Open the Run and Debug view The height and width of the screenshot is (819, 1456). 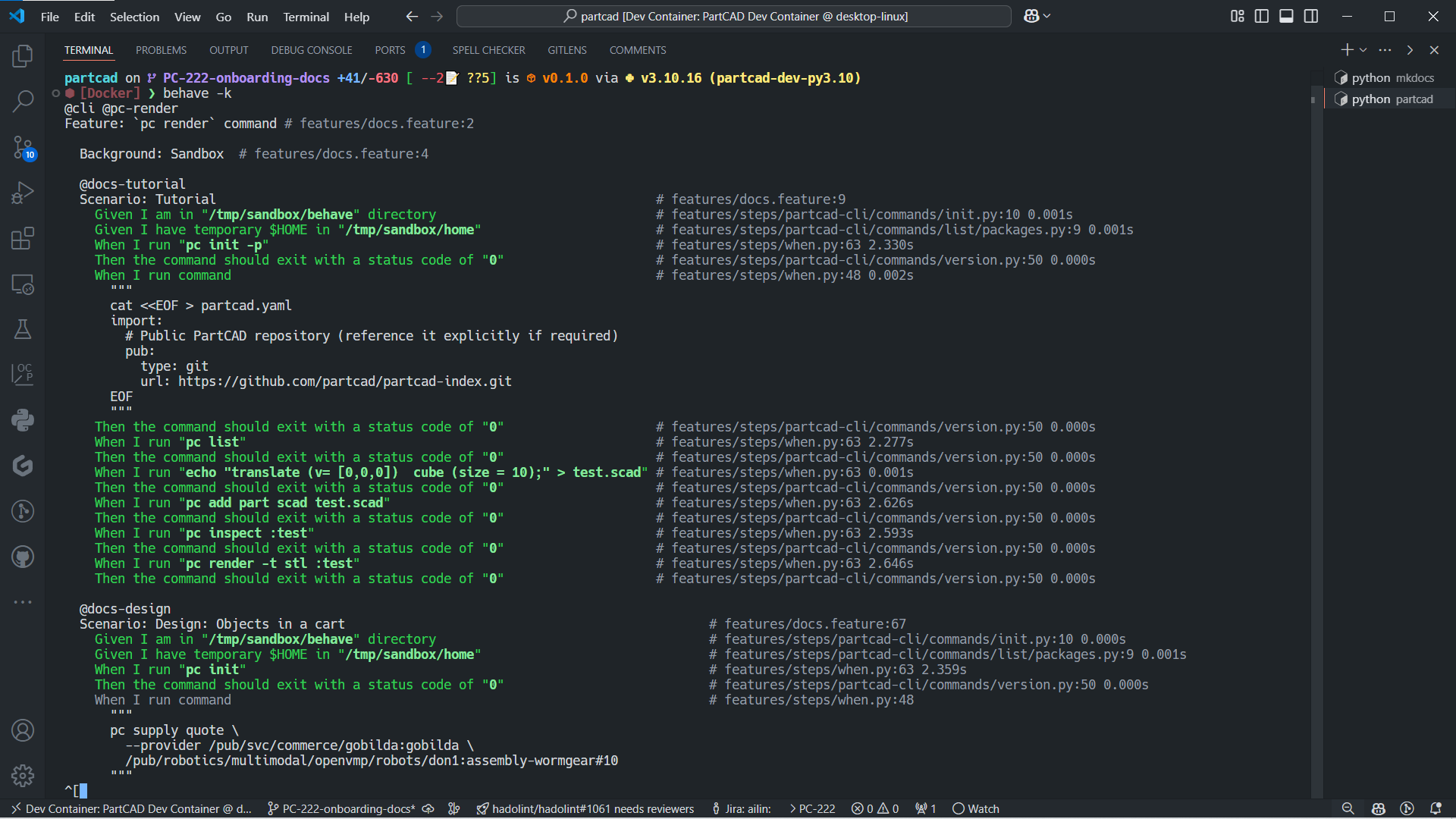pyautogui.click(x=23, y=193)
